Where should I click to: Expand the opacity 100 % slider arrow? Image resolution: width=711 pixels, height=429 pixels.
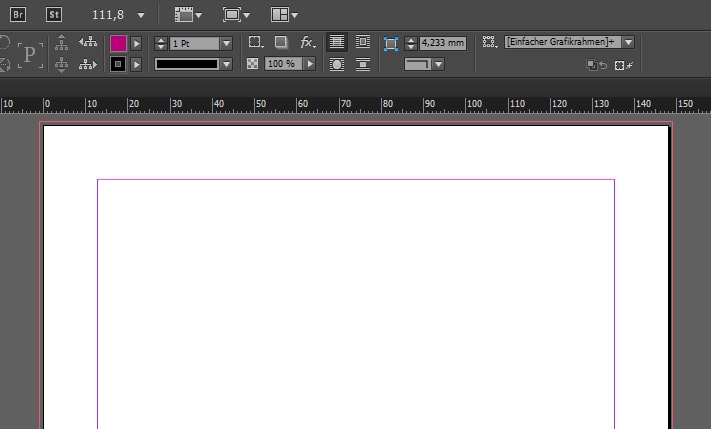tap(310, 64)
